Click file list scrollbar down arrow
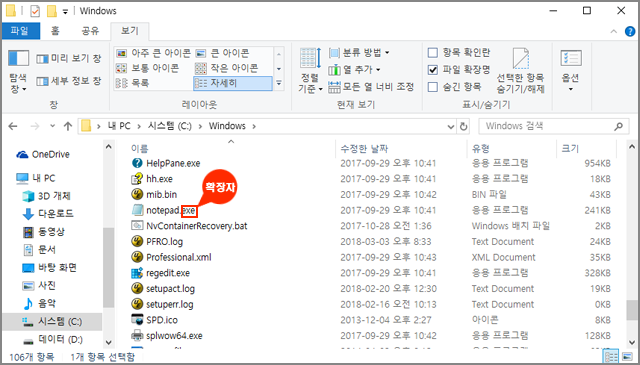Viewport: 640px width, 365px height. point(631,342)
